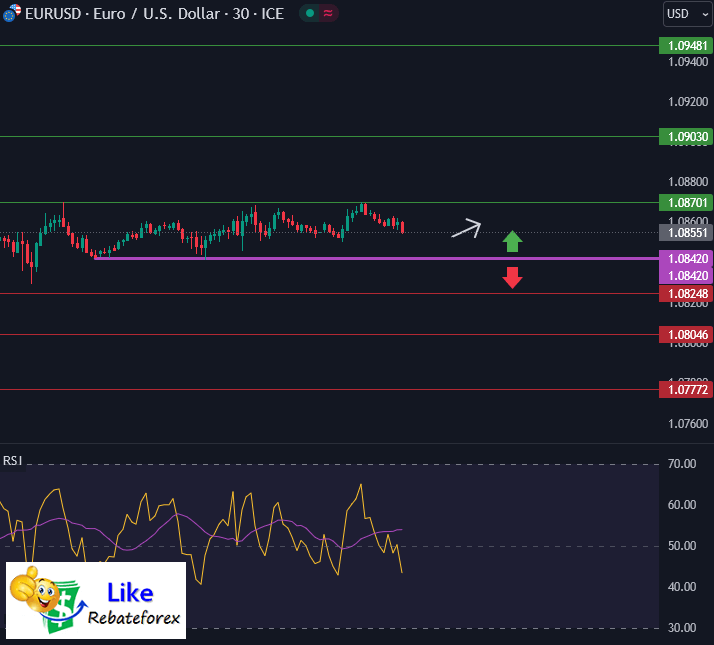Click the 1.08701 green price label
Viewport: 714px width, 645px height.
pos(686,202)
